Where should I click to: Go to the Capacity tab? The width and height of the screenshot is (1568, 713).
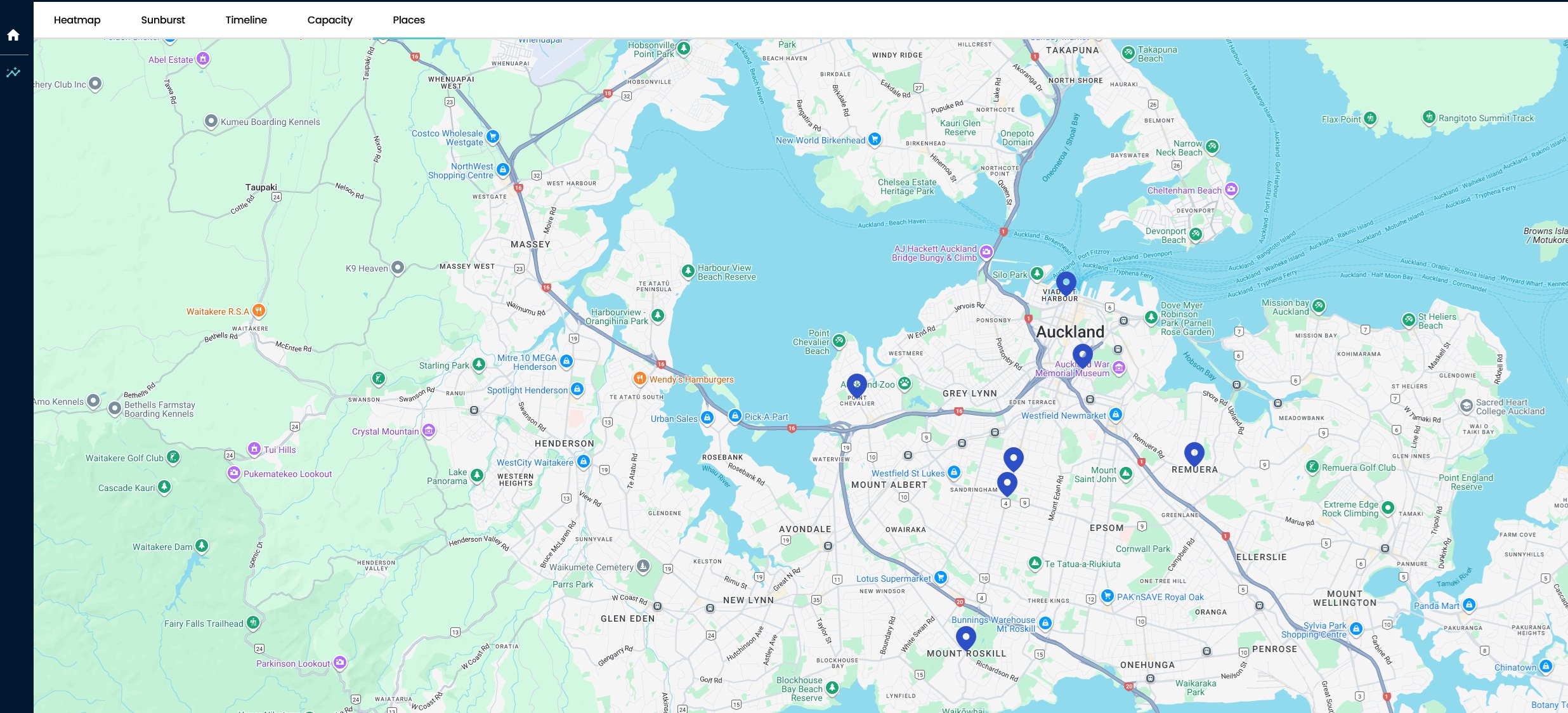tap(330, 20)
